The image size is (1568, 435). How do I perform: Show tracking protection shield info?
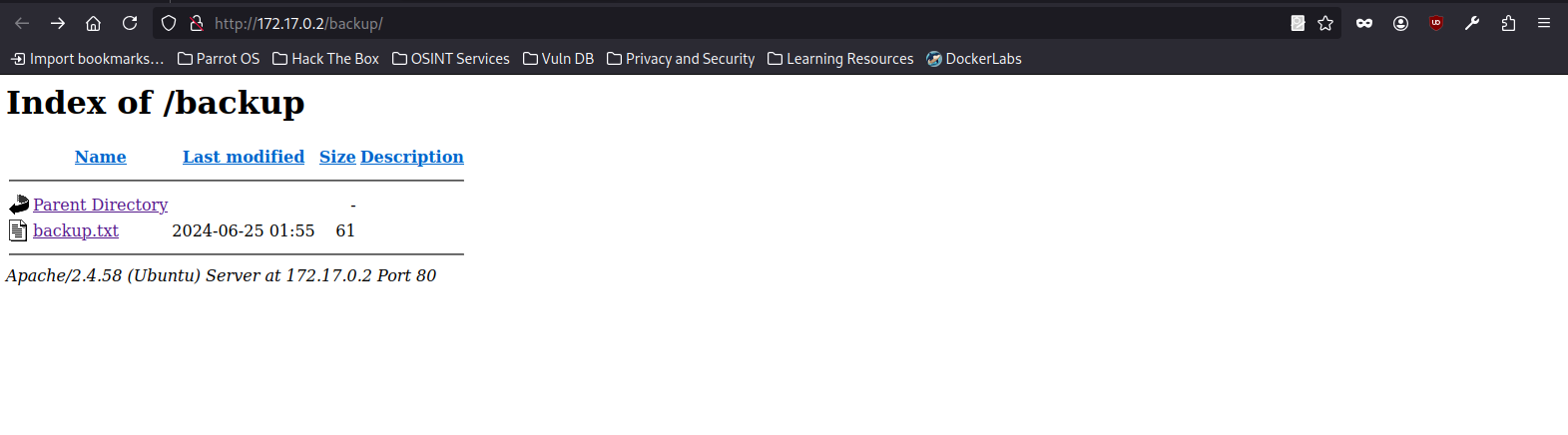(x=169, y=23)
